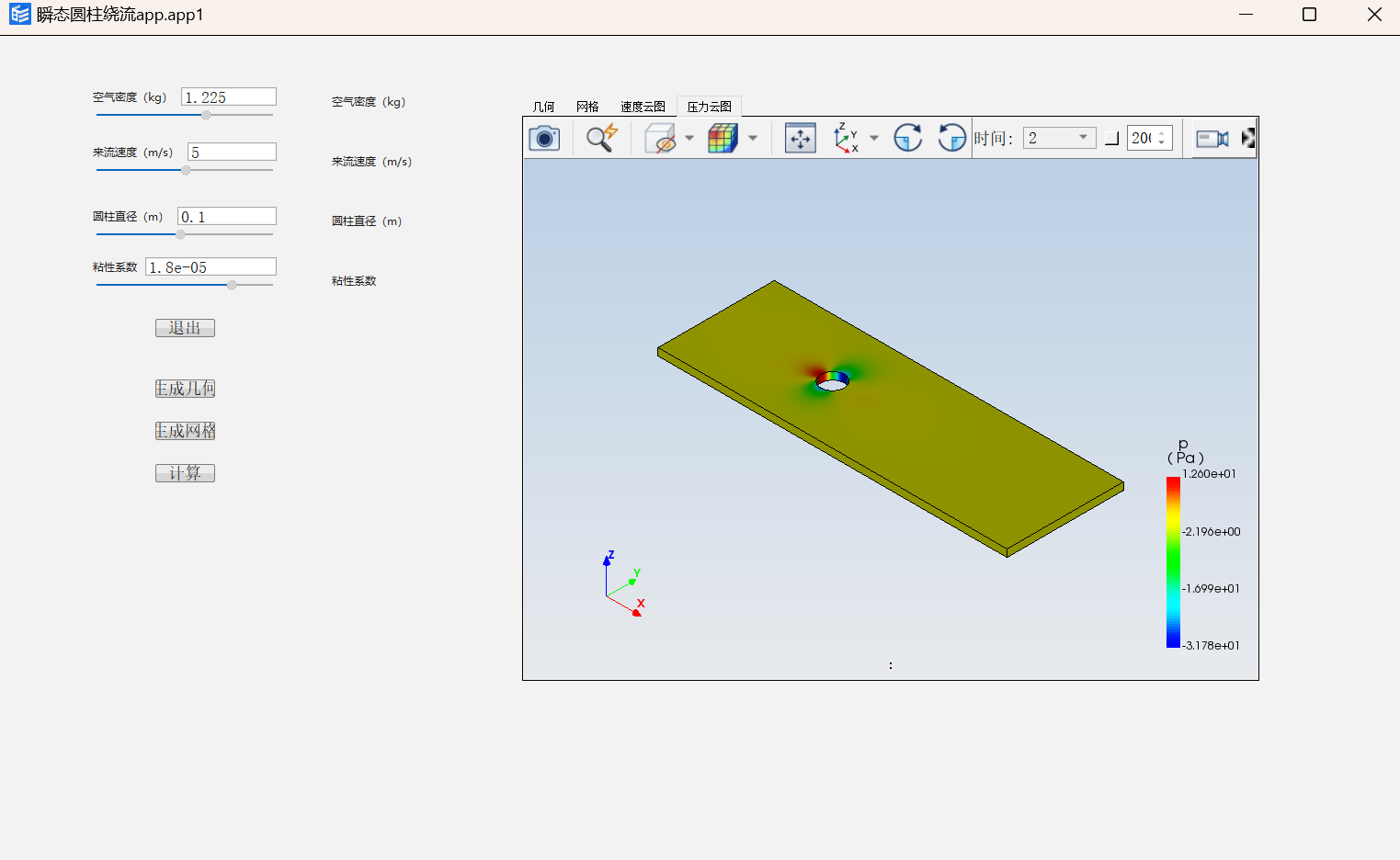
Task: Minimize the application window
Action: 1246,15
